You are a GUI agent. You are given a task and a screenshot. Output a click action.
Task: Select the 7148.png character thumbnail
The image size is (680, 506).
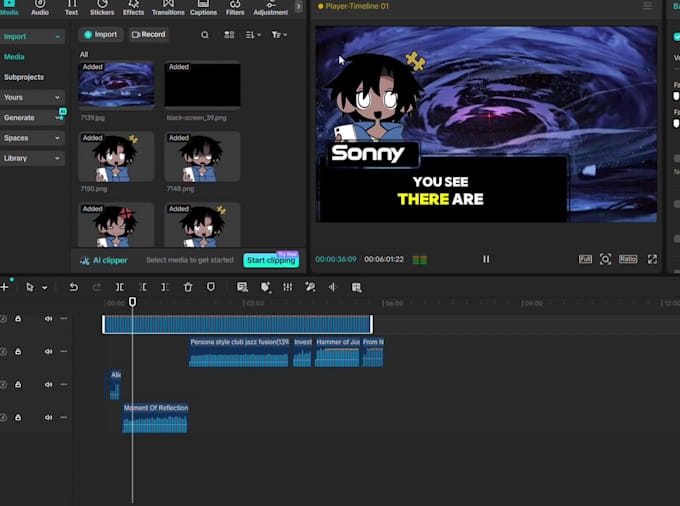tap(202, 157)
